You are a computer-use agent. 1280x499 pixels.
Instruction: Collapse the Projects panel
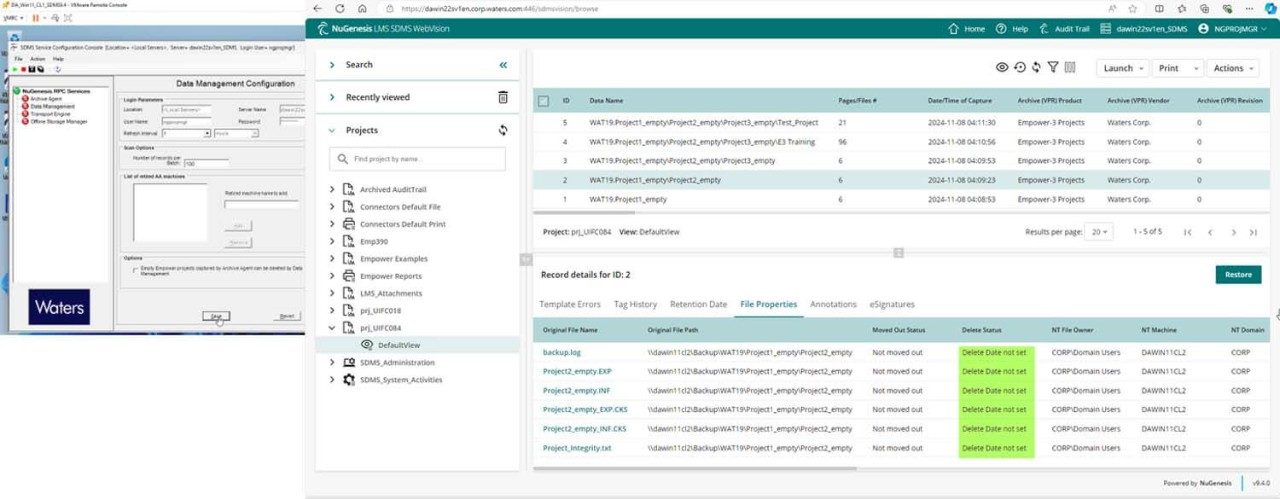(331, 130)
